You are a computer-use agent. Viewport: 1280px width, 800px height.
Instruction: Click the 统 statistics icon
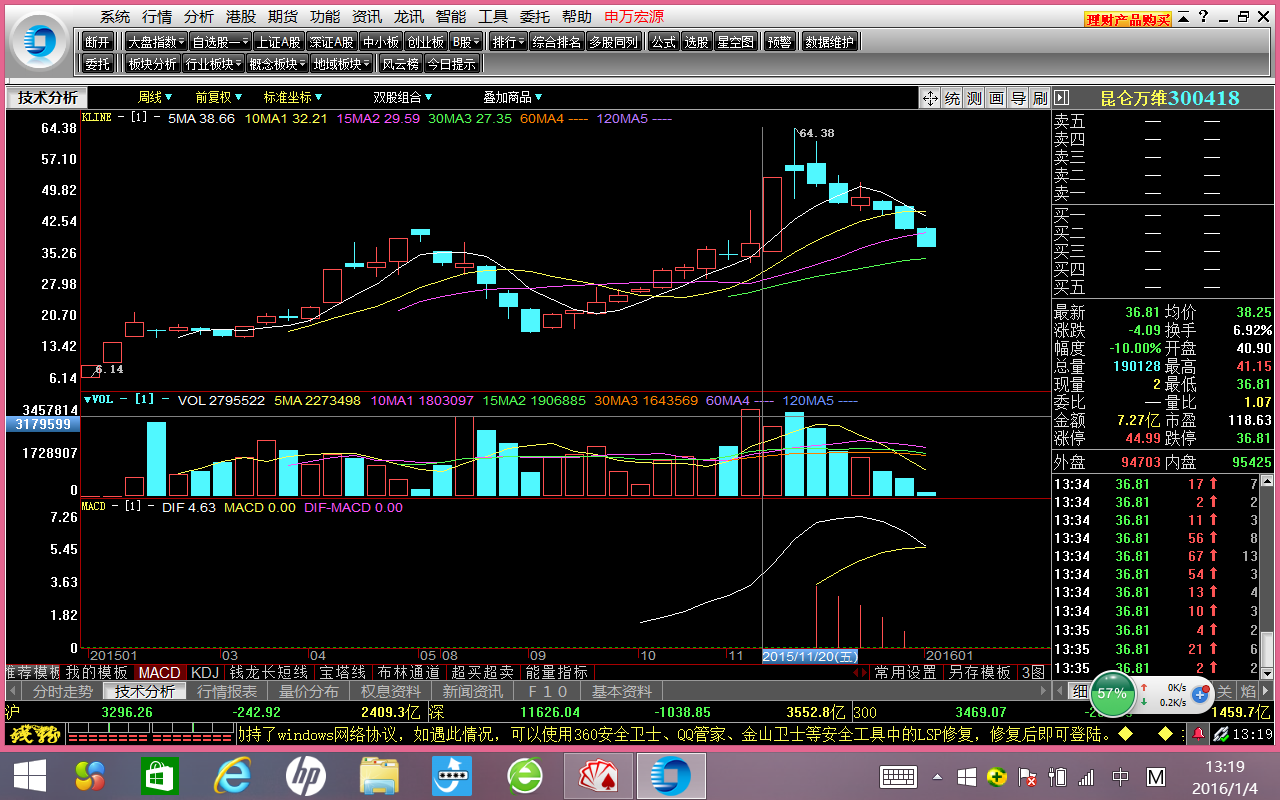coord(952,98)
